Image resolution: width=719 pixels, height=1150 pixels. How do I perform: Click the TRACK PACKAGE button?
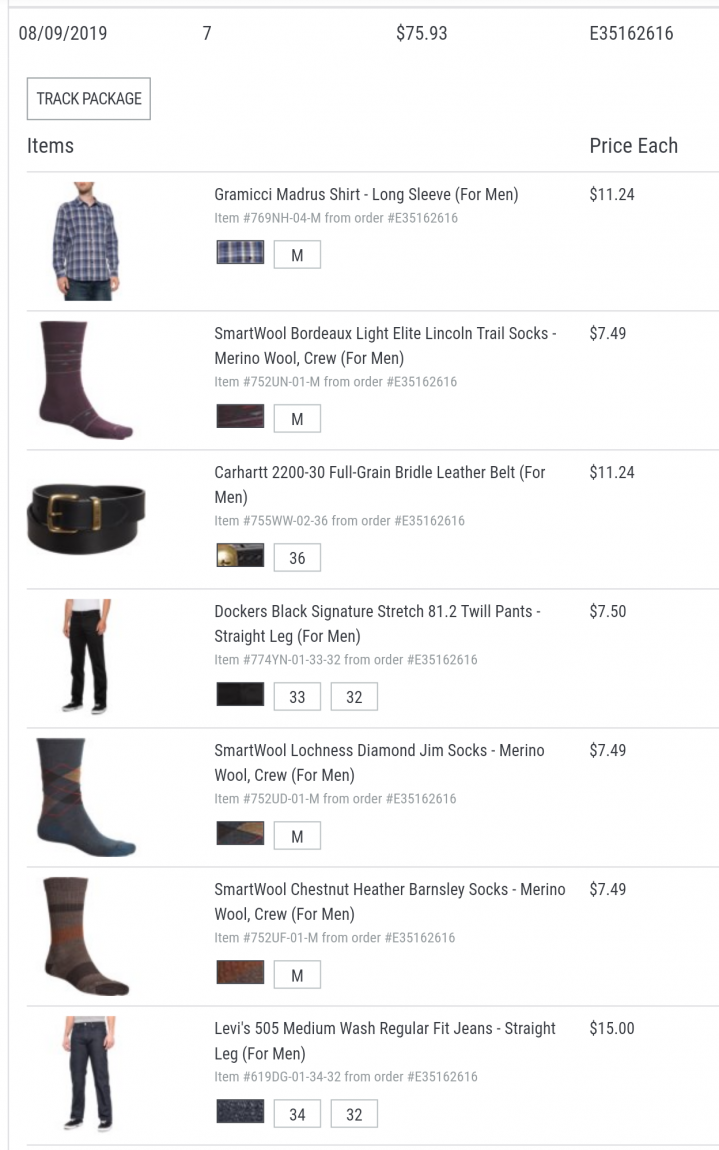(x=89, y=98)
